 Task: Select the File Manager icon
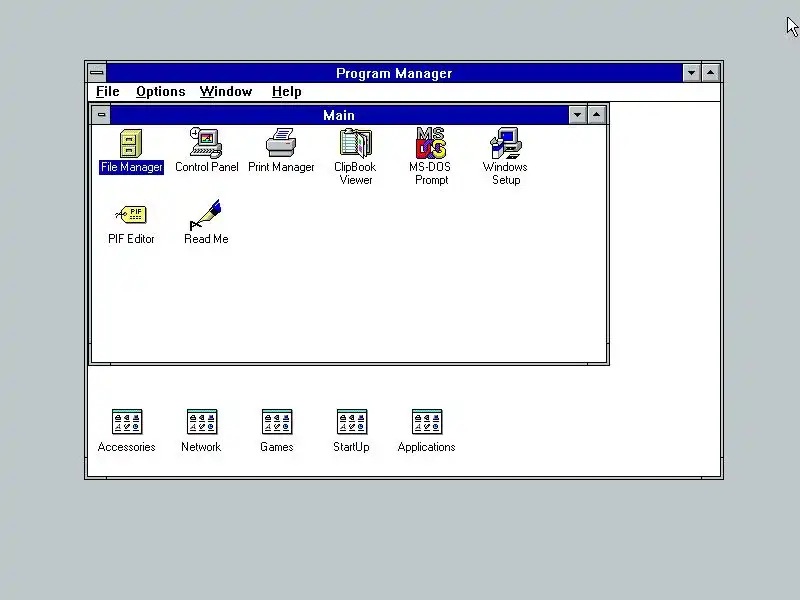131,143
